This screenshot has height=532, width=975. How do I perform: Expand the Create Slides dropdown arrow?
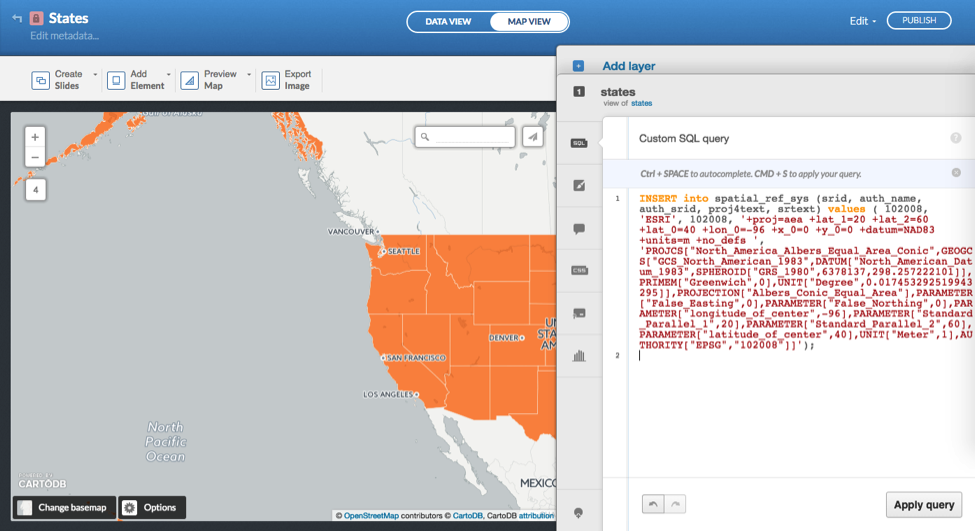coord(95,74)
